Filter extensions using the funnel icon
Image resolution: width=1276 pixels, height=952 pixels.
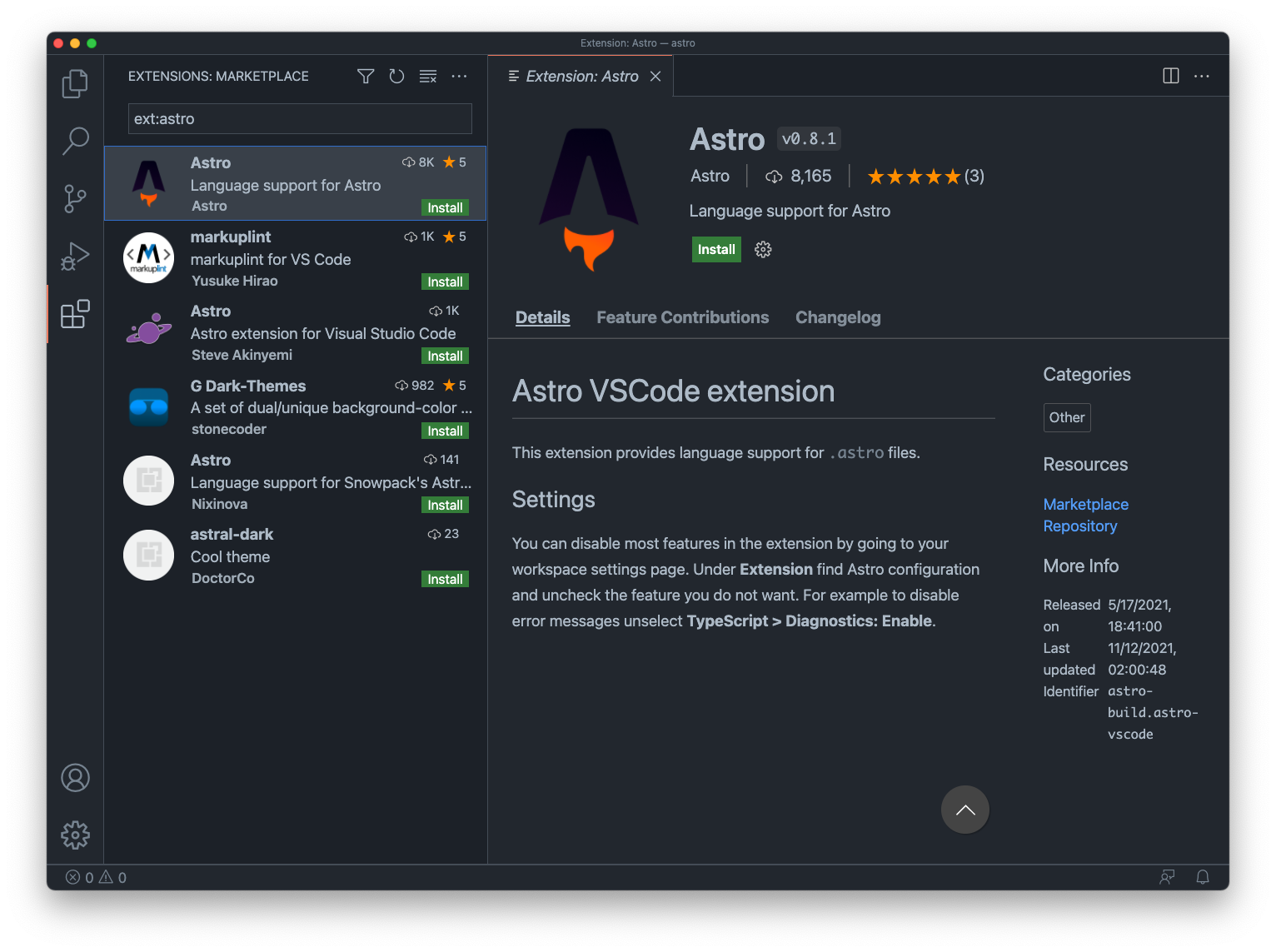(366, 77)
